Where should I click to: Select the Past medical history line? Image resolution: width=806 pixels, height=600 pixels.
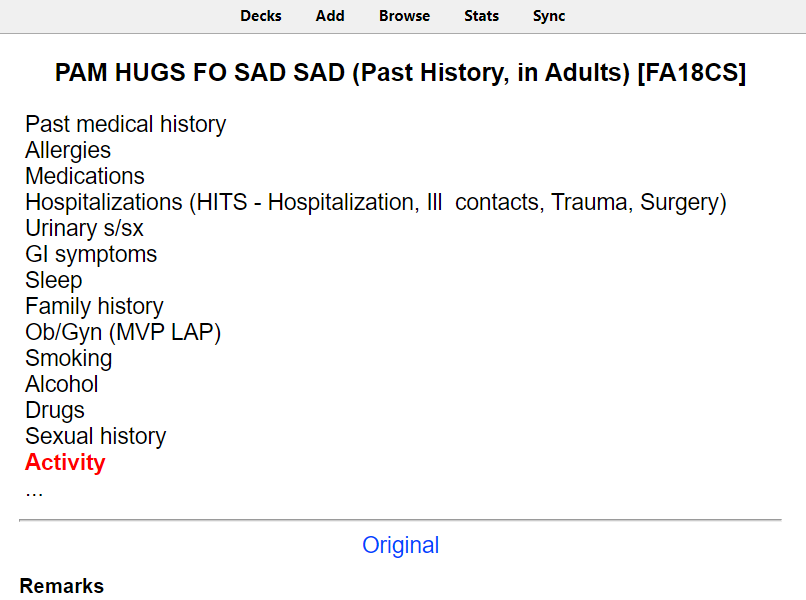click(126, 124)
